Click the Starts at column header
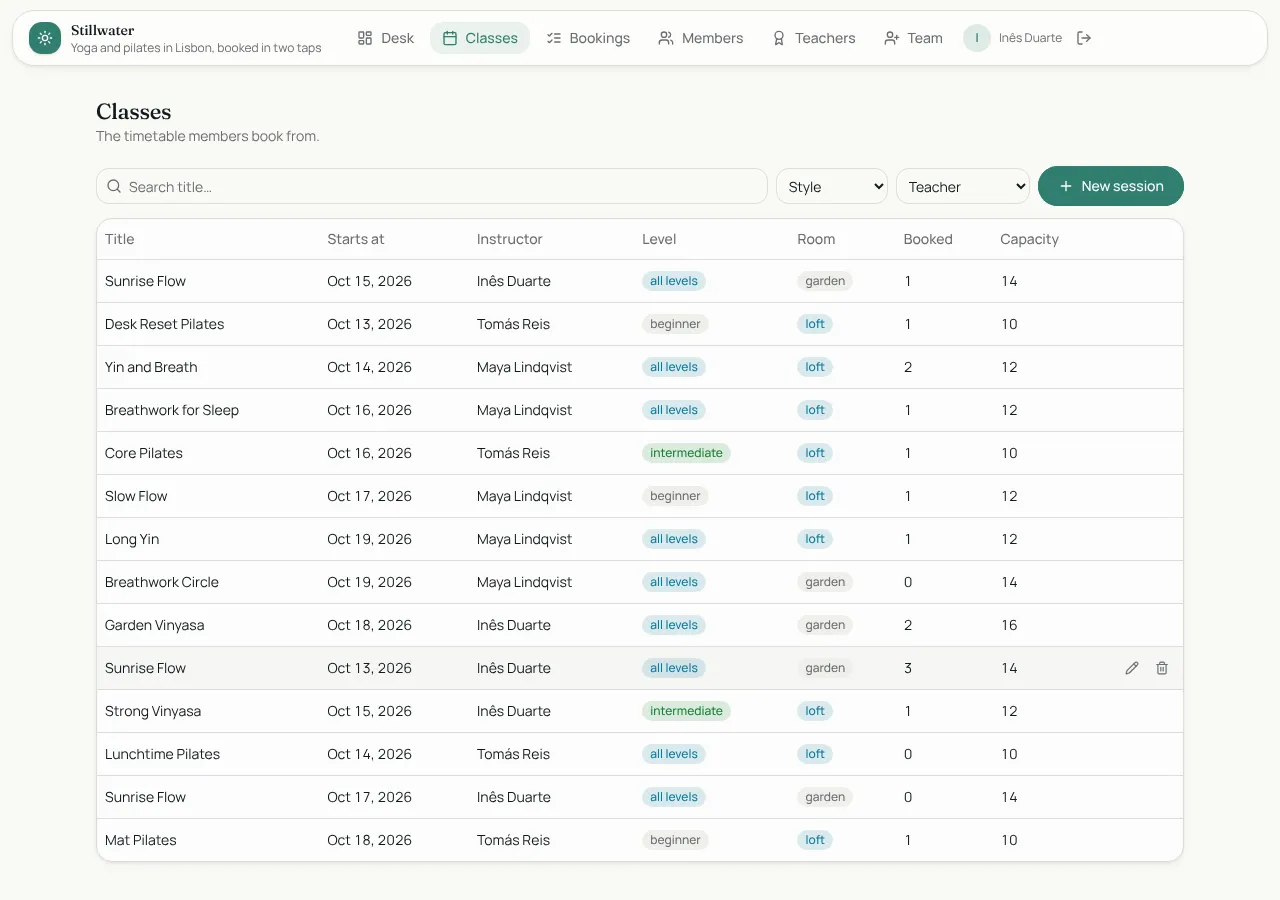 point(356,239)
